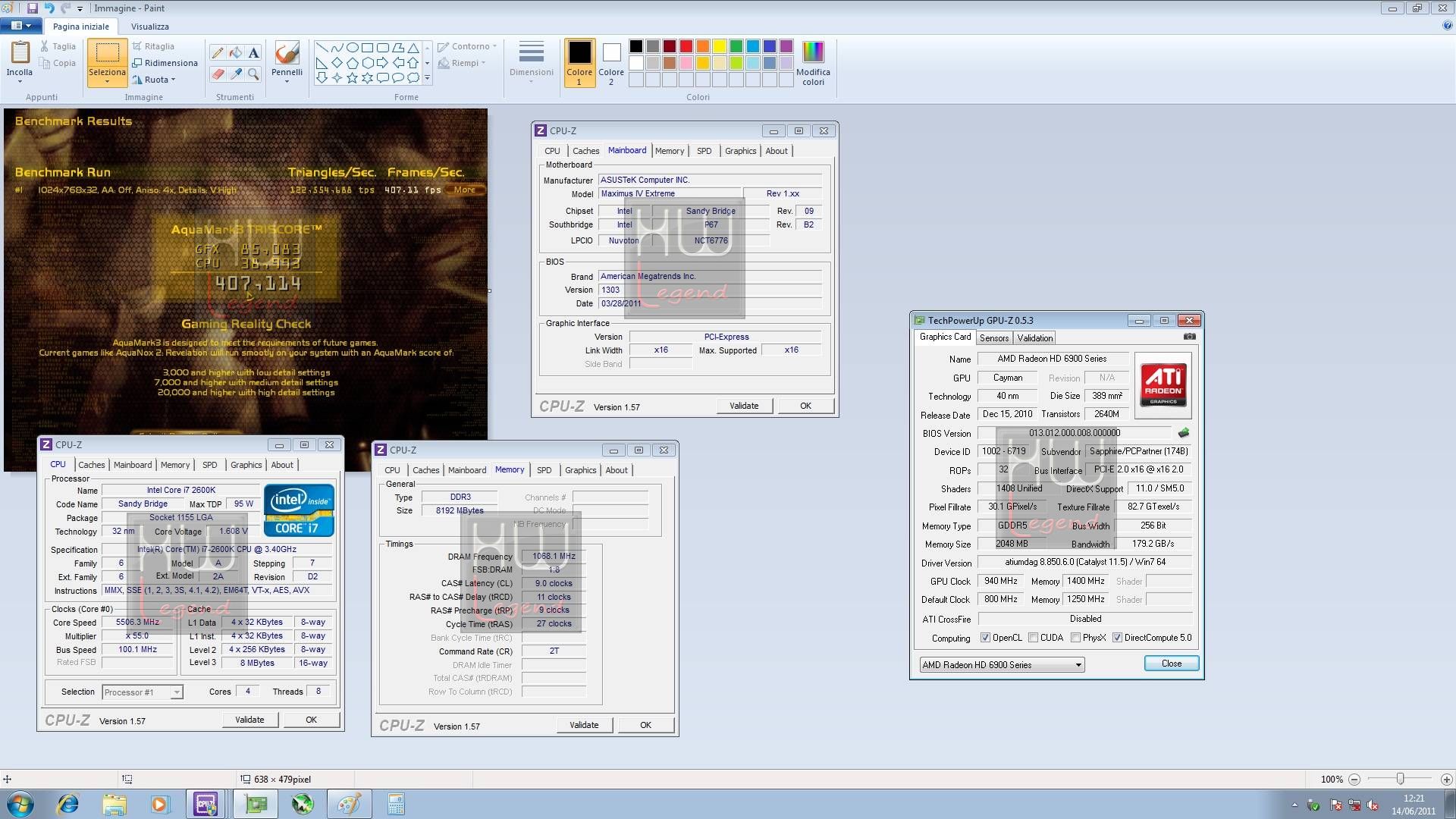This screenshot has width=1456, height=819.
Task: Open the Processor #1 selection dropdown
Action: click(x=143, y=692)
